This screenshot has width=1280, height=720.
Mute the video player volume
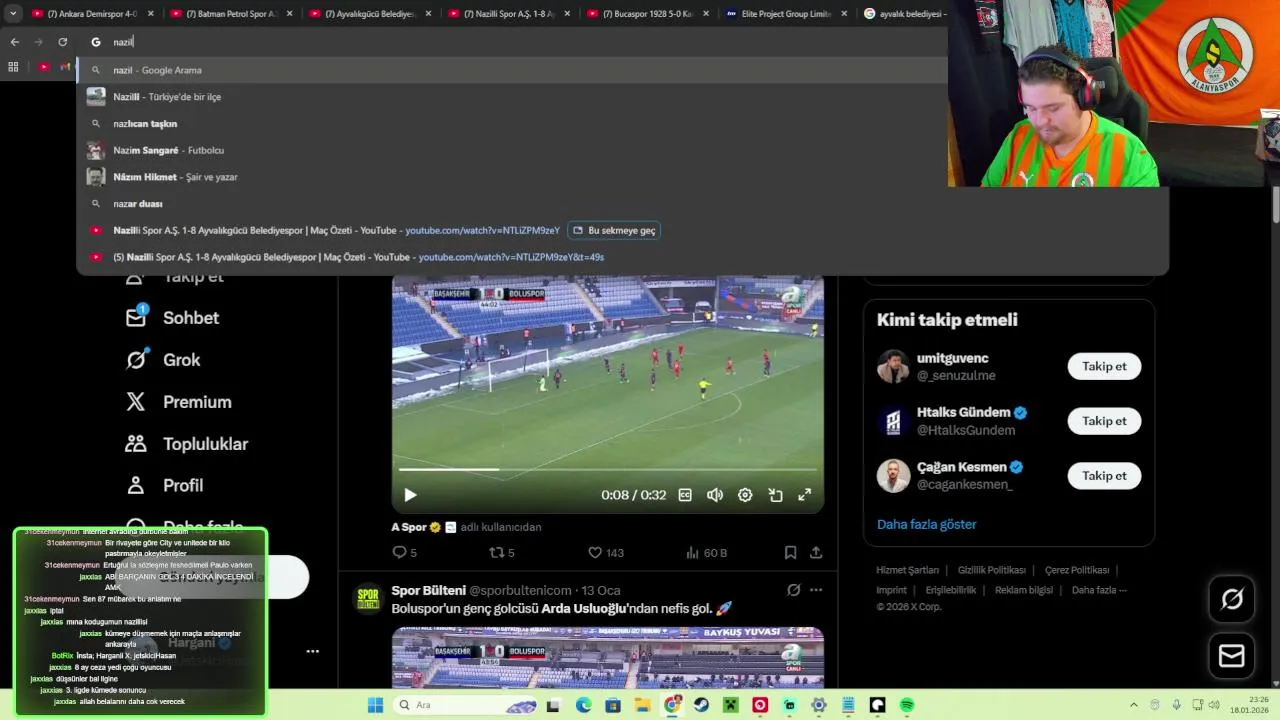click(715, 495)
